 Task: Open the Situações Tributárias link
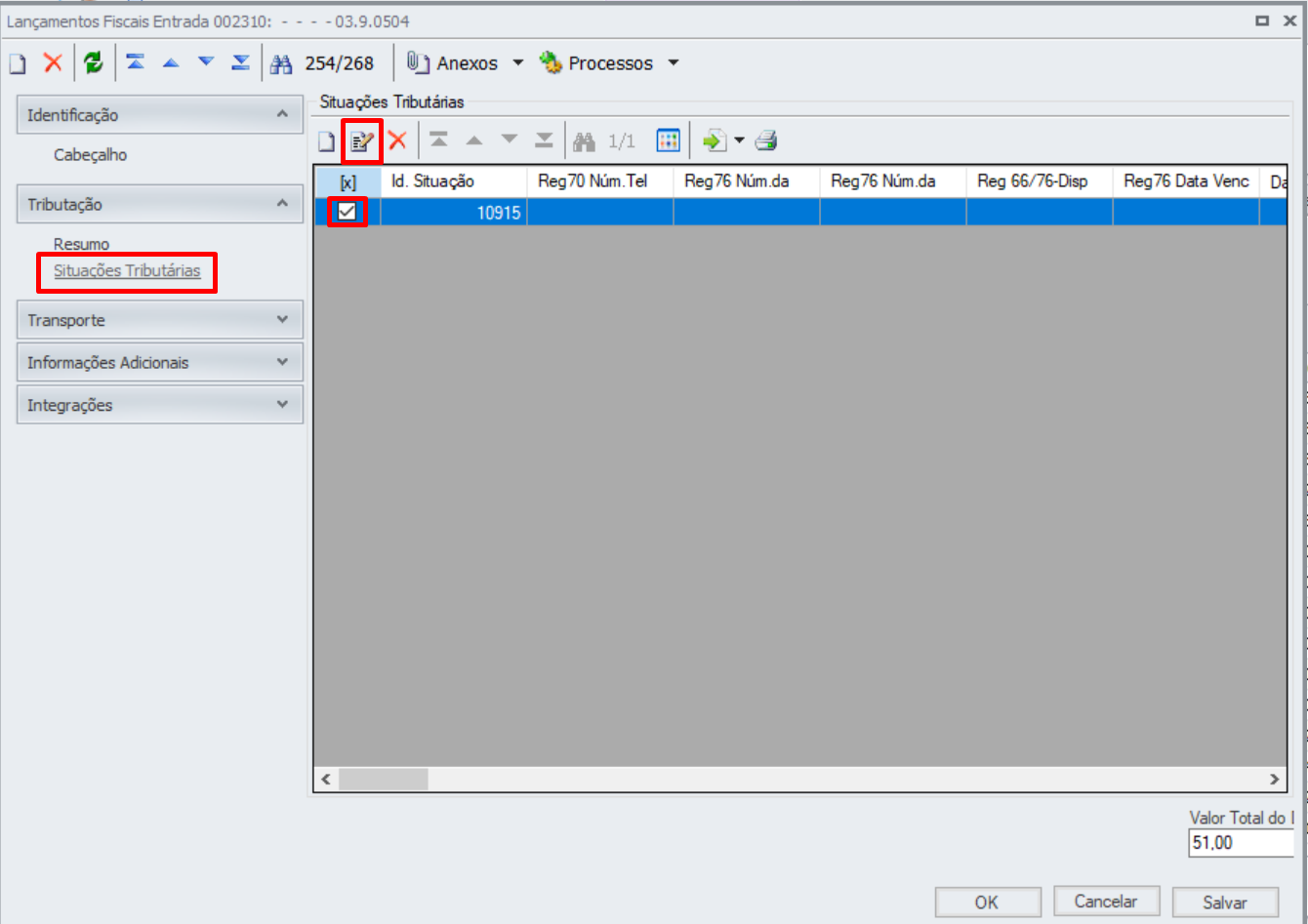pos(127,271)
